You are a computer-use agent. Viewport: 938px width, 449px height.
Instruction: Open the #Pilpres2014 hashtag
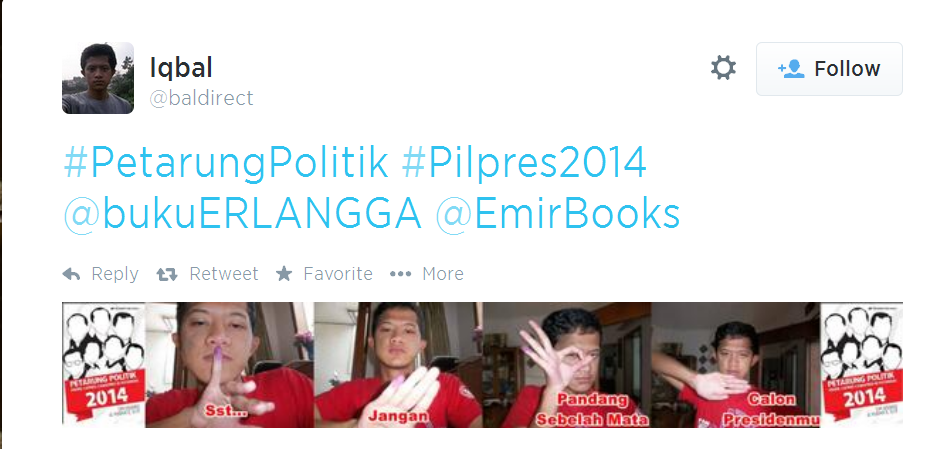click(x=524, y=163)
